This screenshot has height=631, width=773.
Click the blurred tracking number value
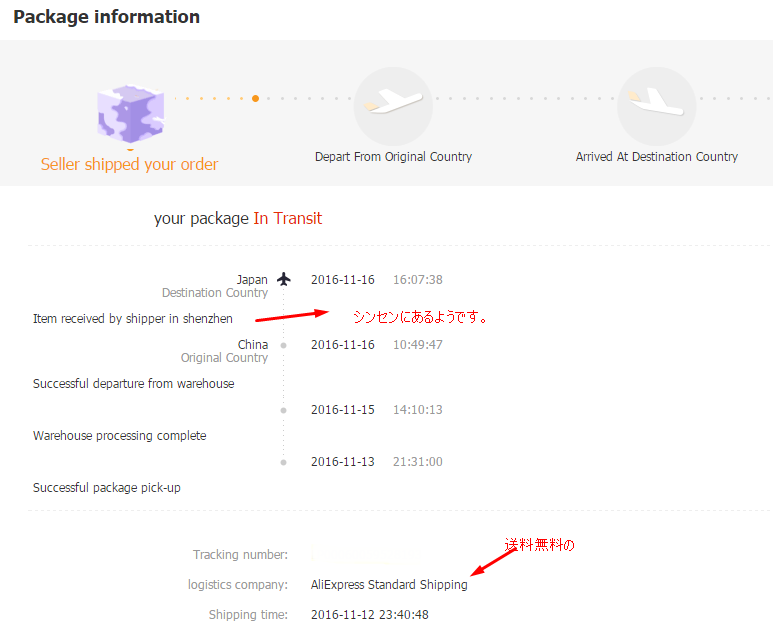click(355, 555)
